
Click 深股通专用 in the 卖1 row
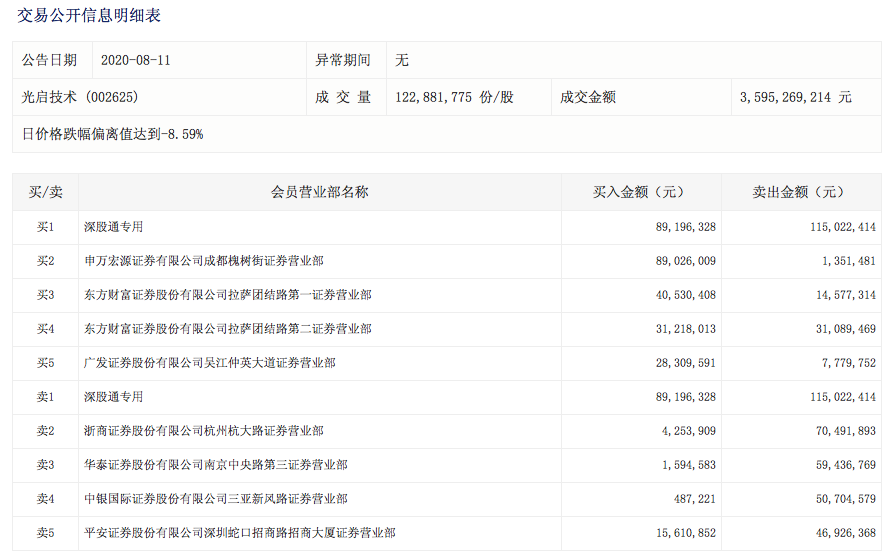click(114, 397)
